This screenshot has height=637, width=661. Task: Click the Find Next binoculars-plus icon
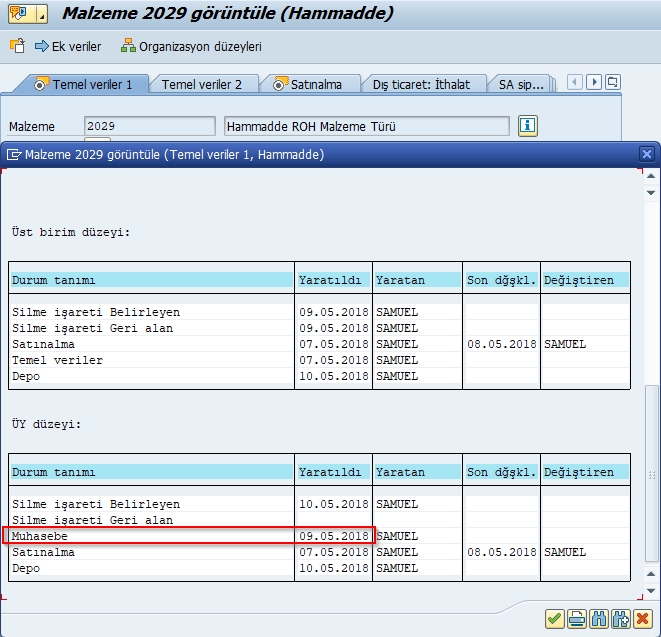[x=621, y=619]
